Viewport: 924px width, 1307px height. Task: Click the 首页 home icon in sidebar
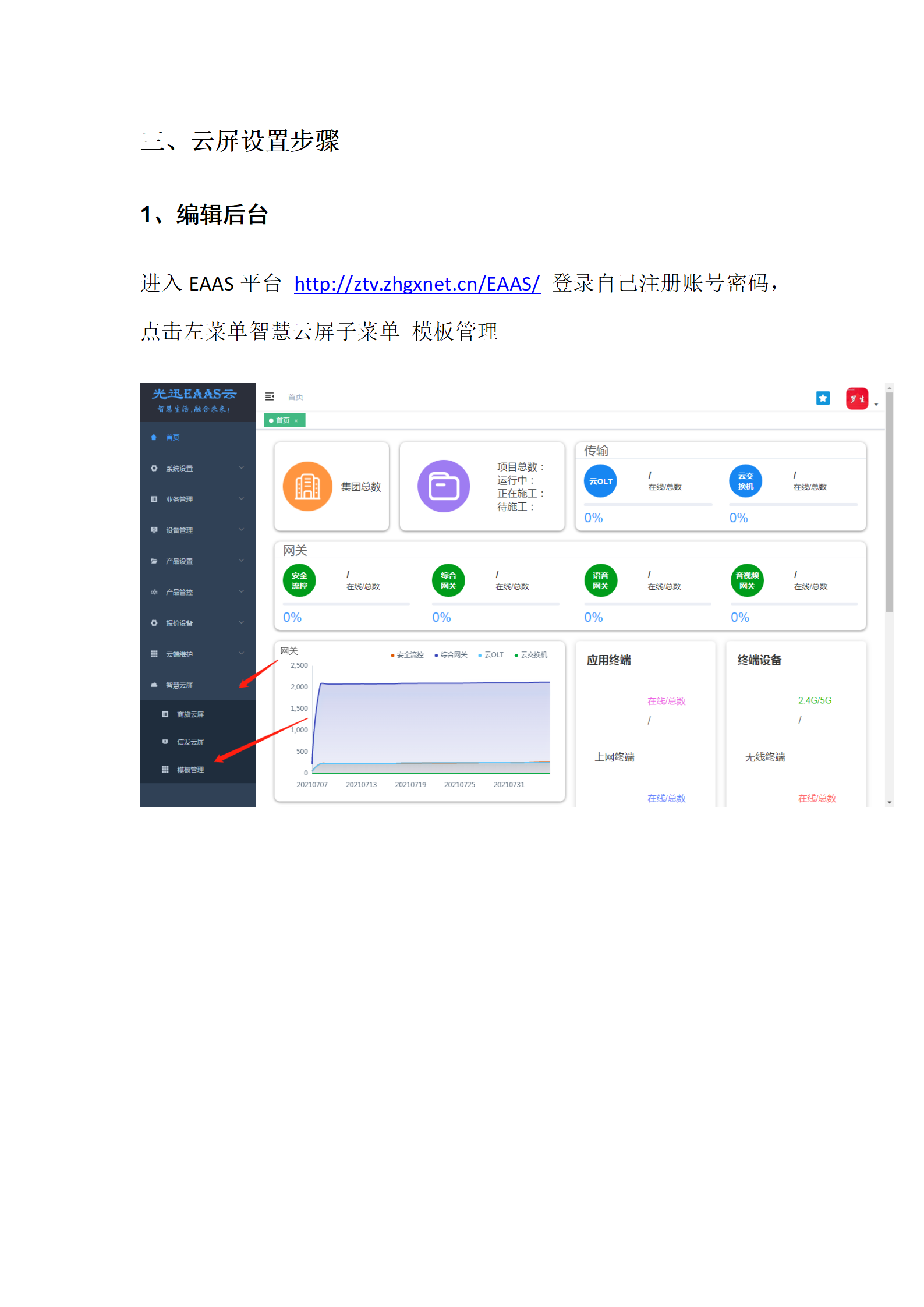[x=154, y=437]
